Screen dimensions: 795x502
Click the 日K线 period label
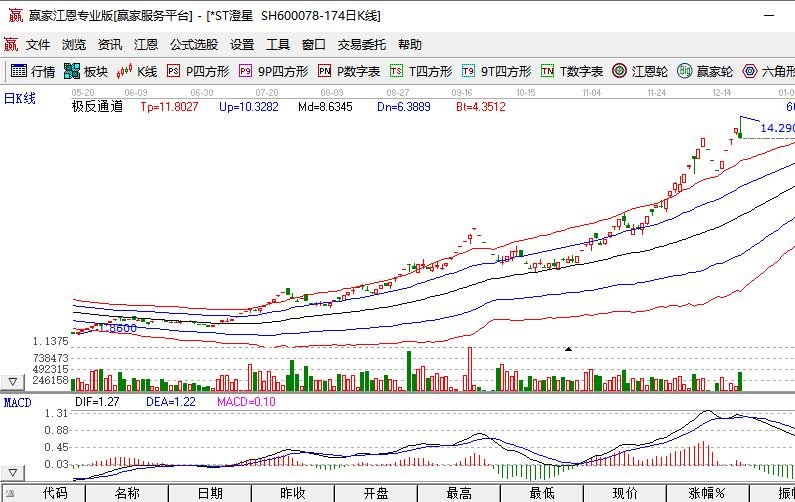click(x=20, y=98)
